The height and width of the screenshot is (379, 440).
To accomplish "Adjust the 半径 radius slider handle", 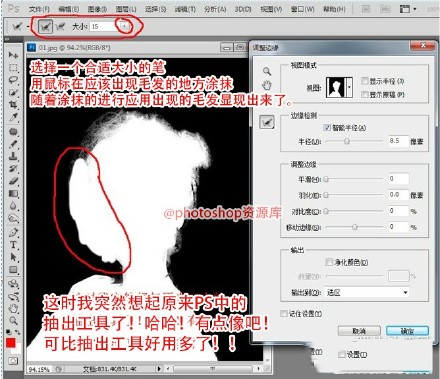I will pyautogui.click(x=347, y=141).
